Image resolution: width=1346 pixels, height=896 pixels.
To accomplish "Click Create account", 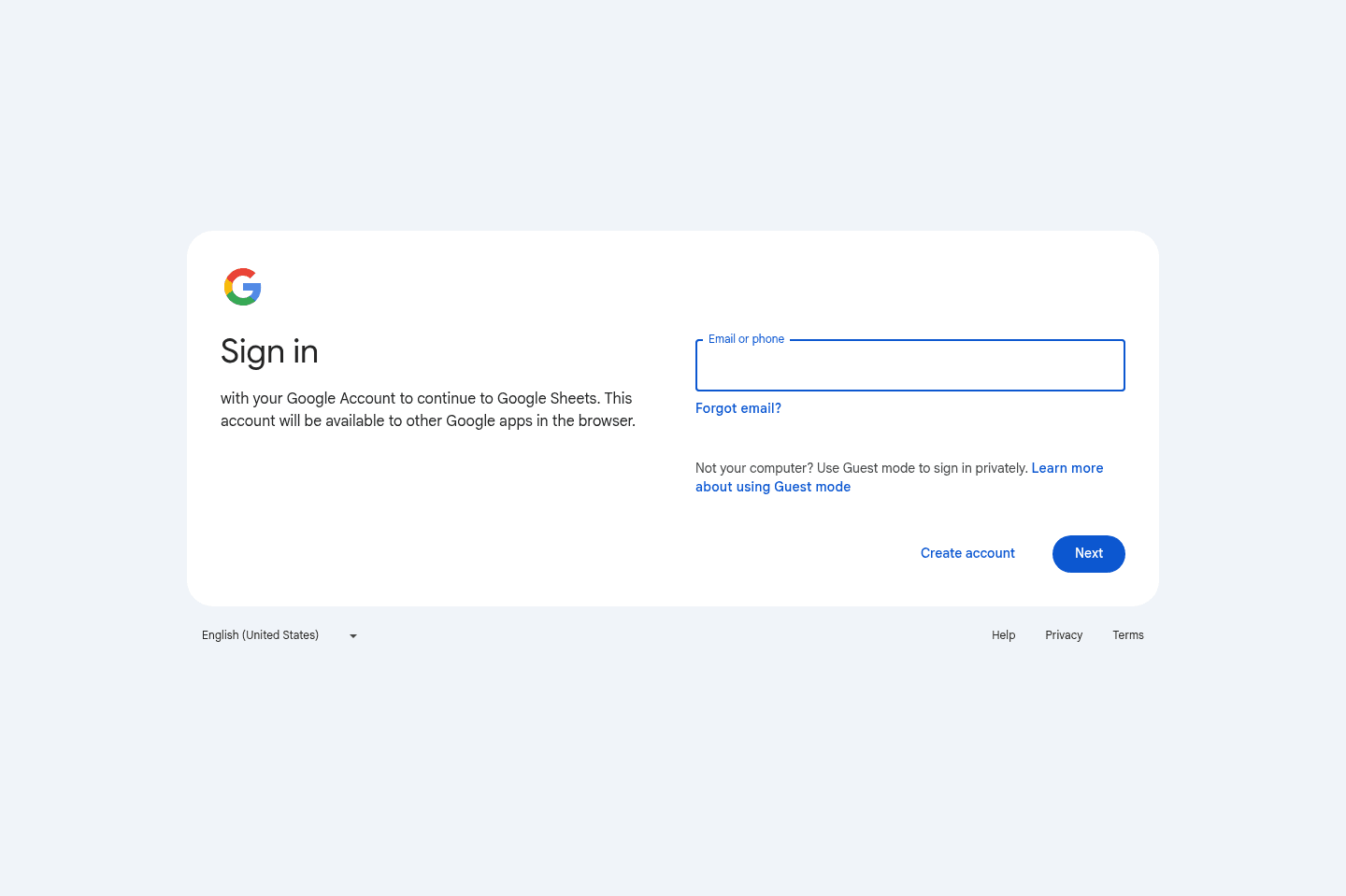I will click(967, 553).
